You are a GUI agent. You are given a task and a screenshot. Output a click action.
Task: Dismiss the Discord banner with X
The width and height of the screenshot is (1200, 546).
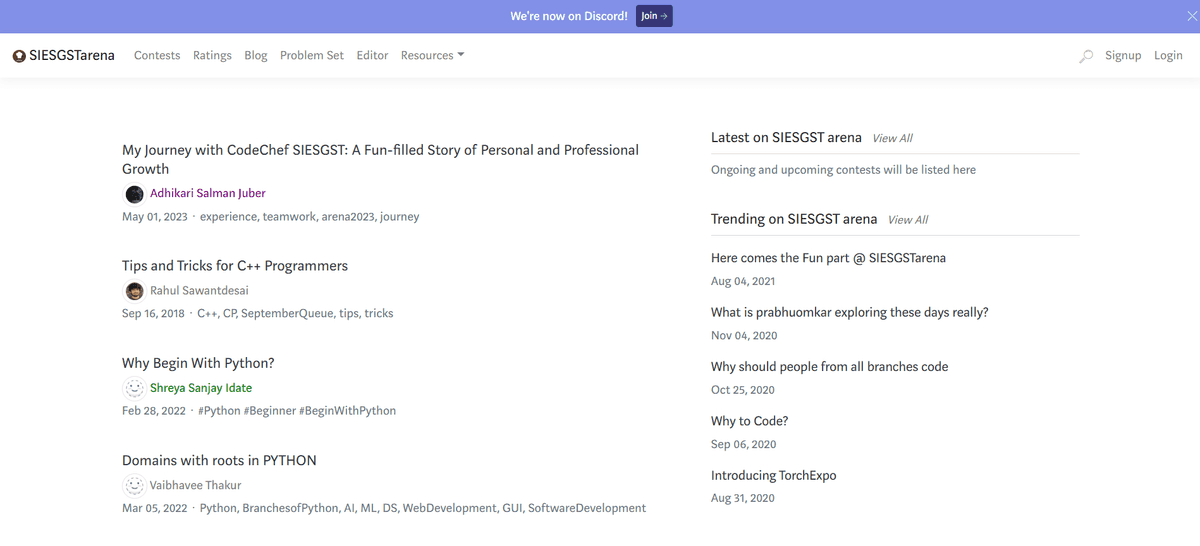pyautogui.click(x=1191, y=16)
